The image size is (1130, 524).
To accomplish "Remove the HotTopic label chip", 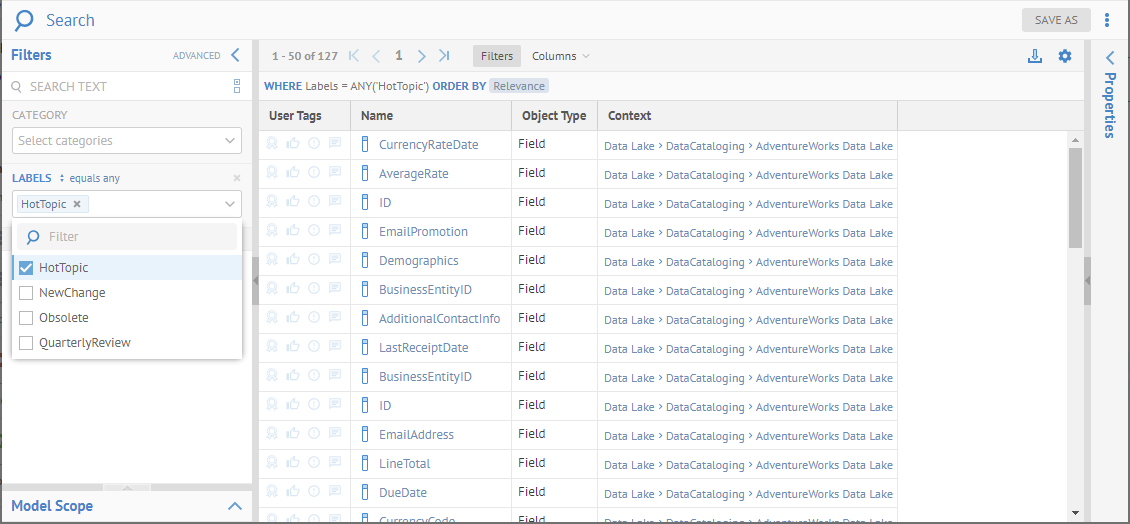I will [x=77, y=204].
